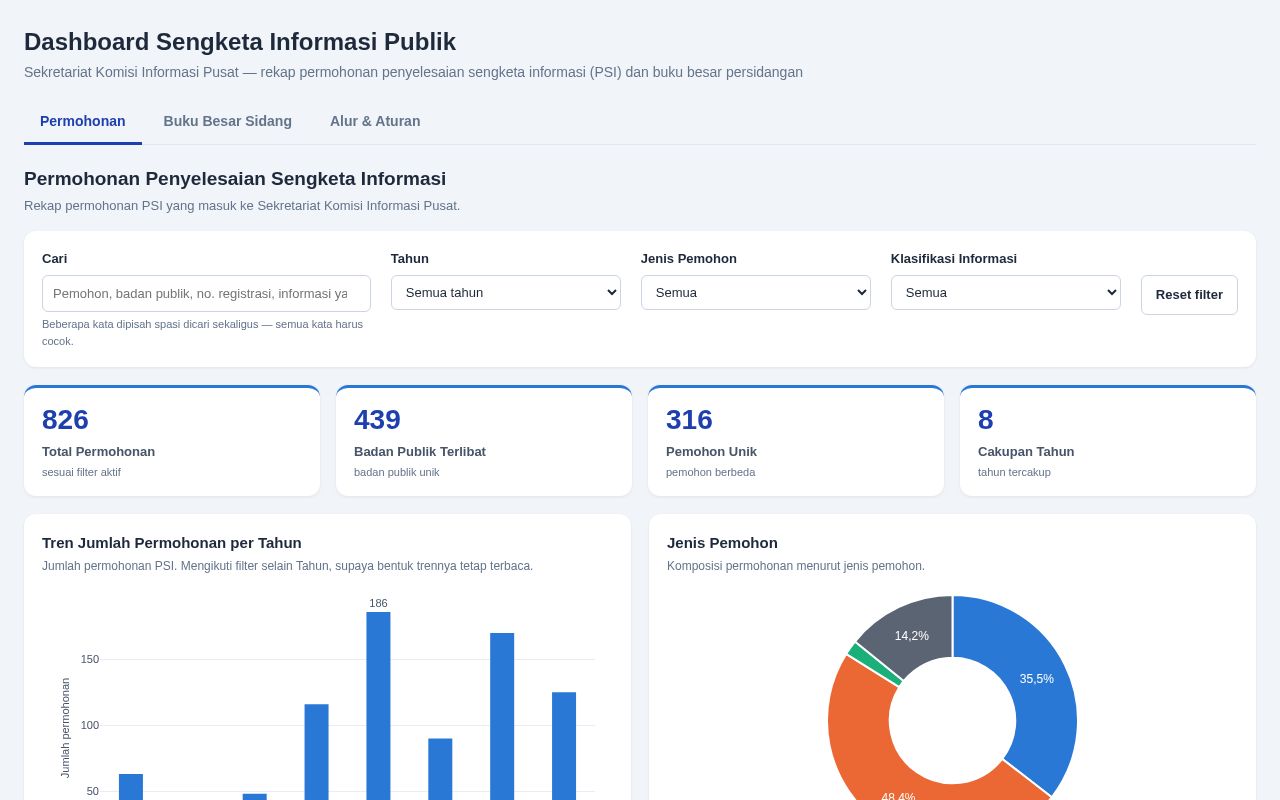The width and height of the screenshot is (1280, 800).
Task: Expand the Jenis Pemohon dropdown
Action: [x=756, y=292]
